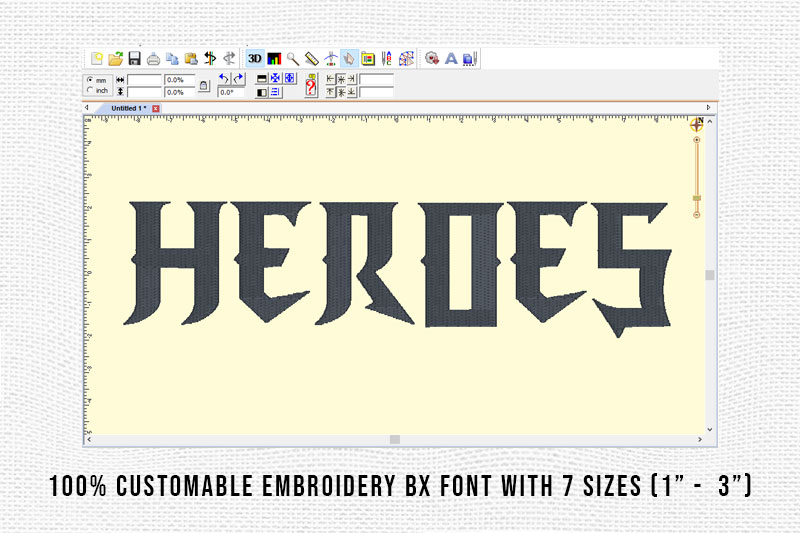Select the inch units radio button
This screenshot has width=800, height=533.
tap(90, 90)
